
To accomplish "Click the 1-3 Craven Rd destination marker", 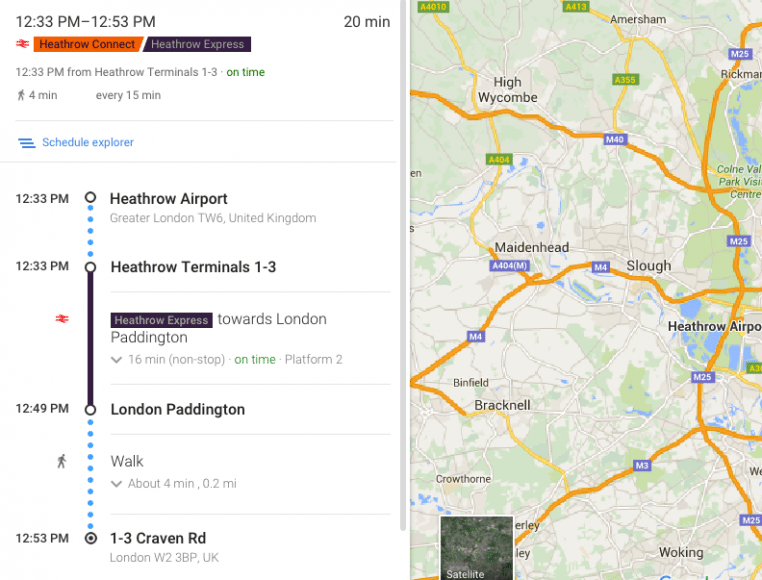I will coord(90,538).
